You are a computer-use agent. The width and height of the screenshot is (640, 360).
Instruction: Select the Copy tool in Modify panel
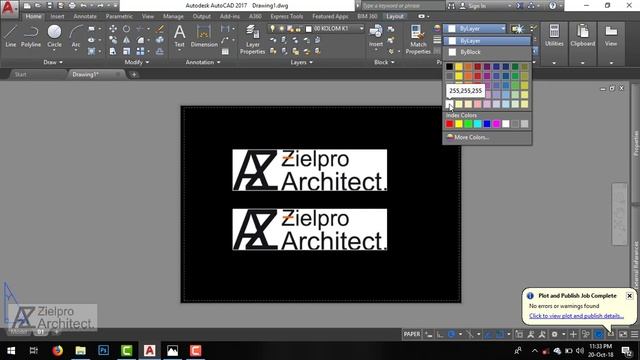pyautogui.click(x=113, y=40)
